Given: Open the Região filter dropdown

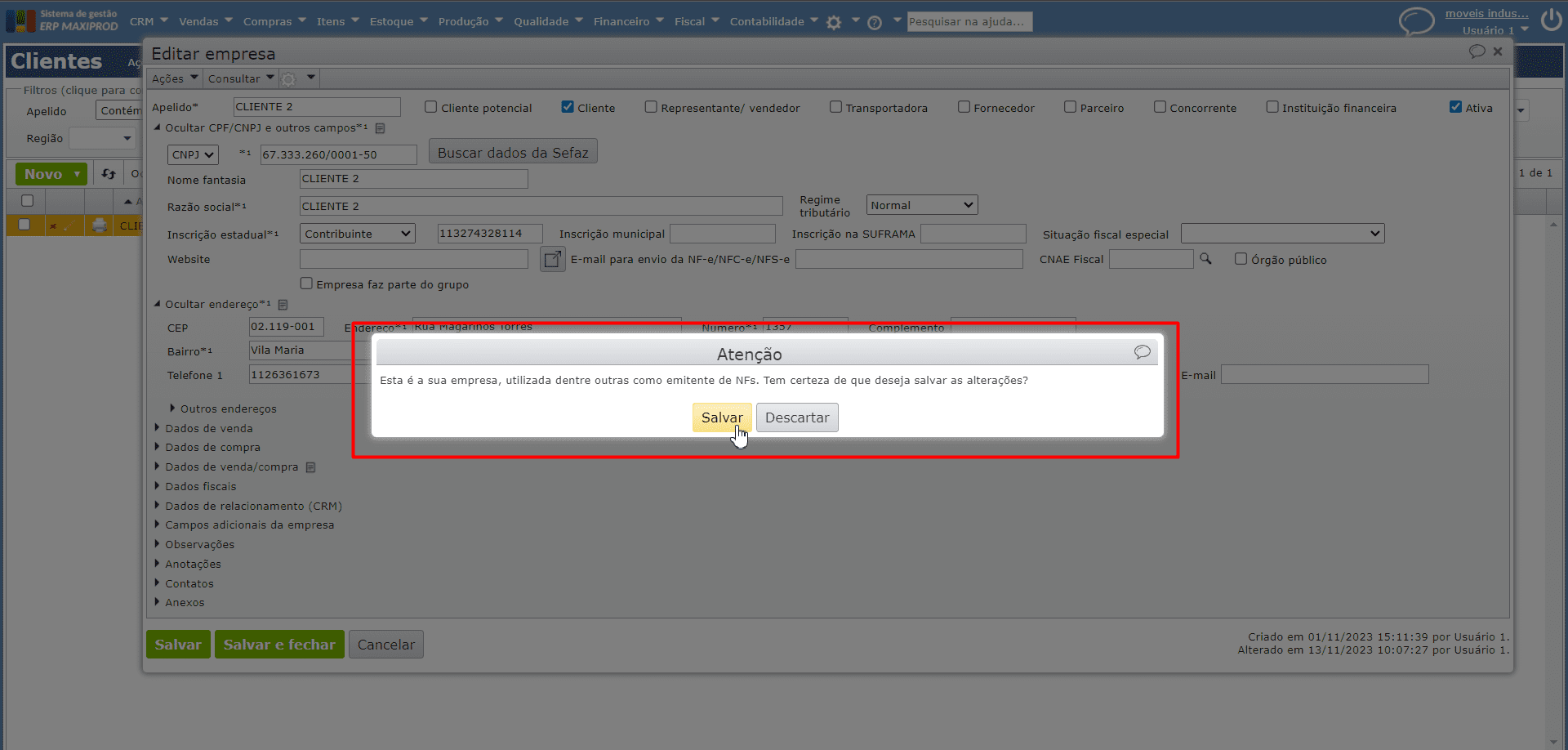Looking at the screenshot, I should click(x=102, y=138).
